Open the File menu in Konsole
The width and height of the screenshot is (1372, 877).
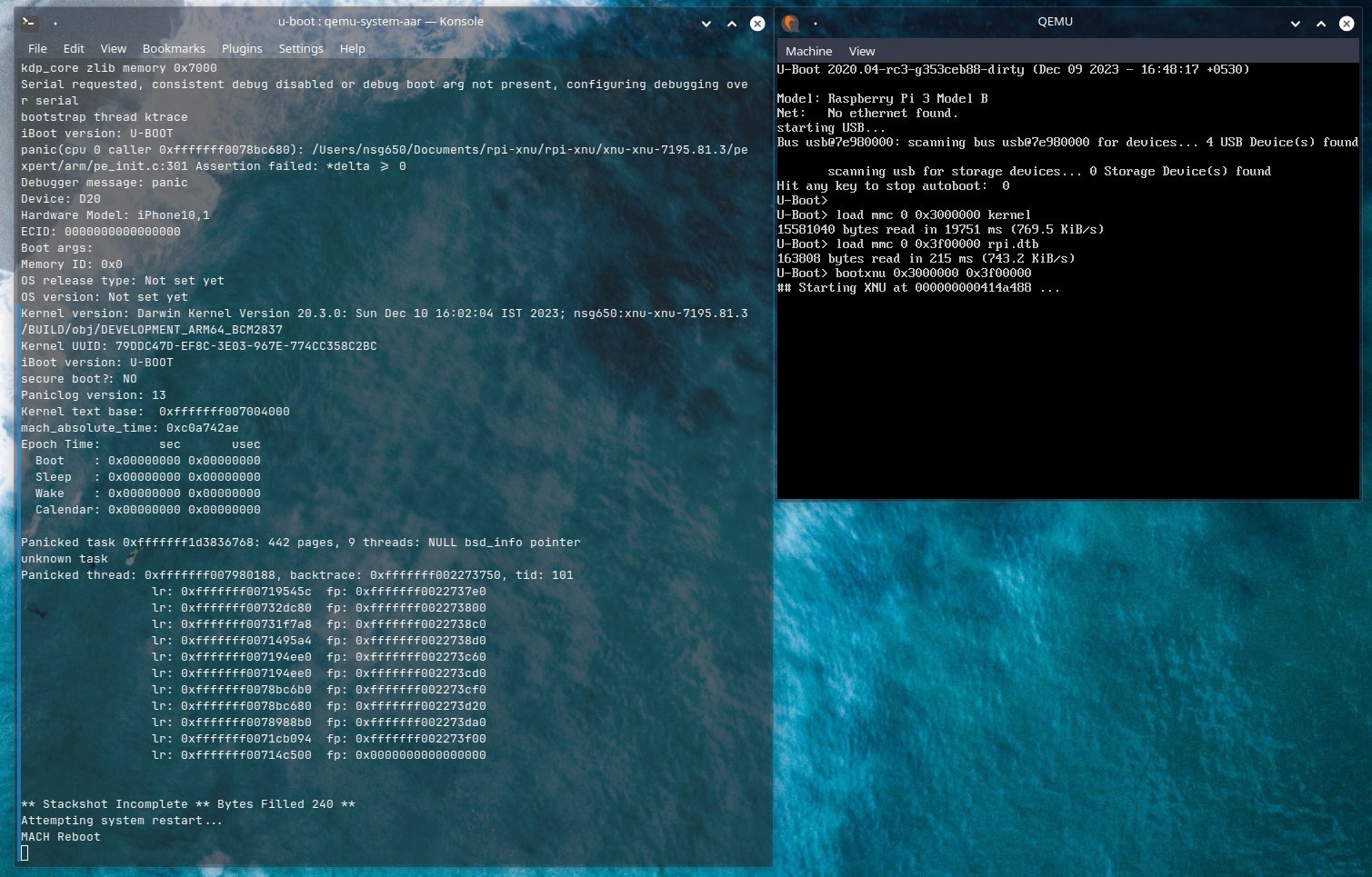[x=37, y=48]
